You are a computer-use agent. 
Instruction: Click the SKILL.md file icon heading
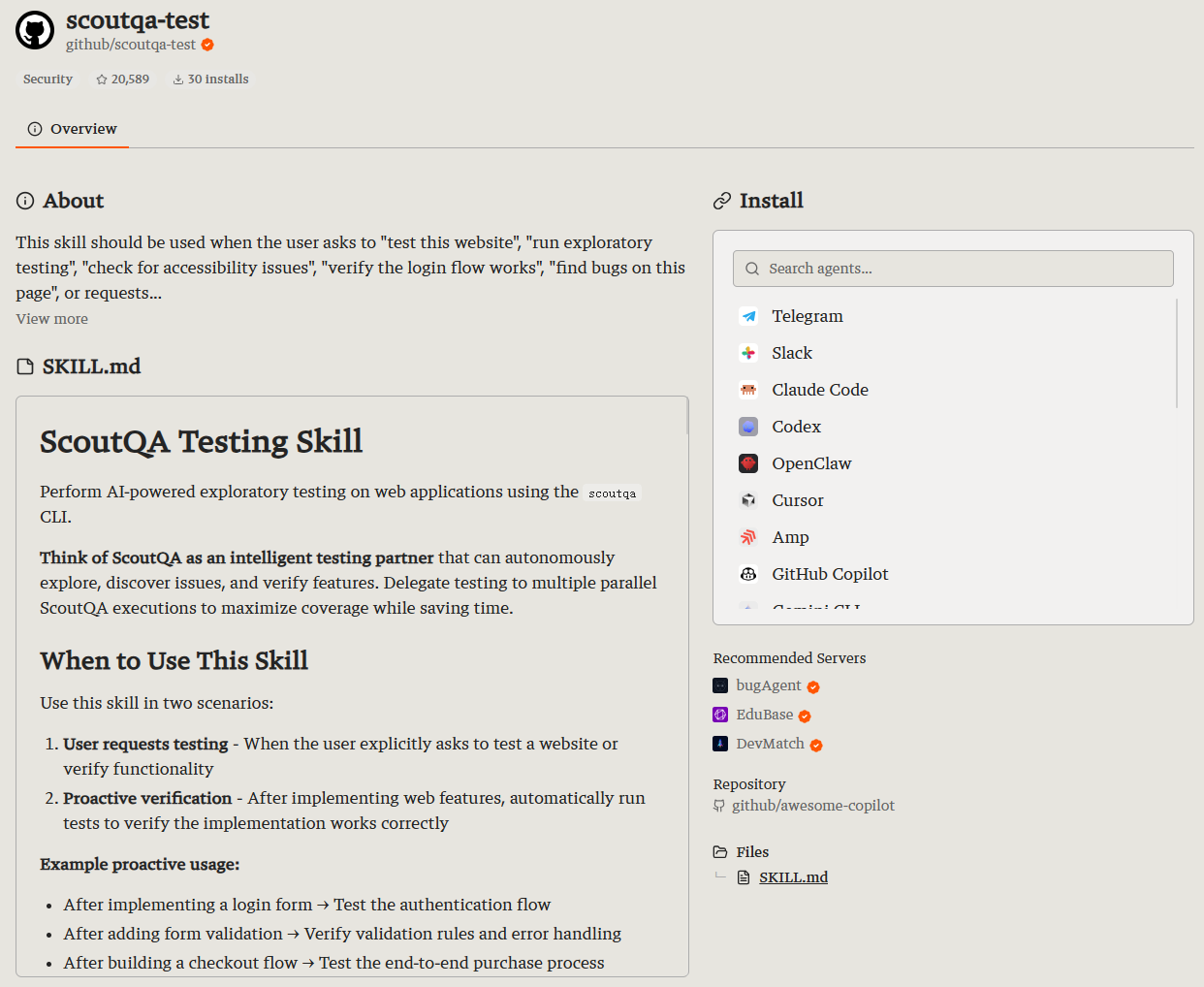tap(25, 366)
